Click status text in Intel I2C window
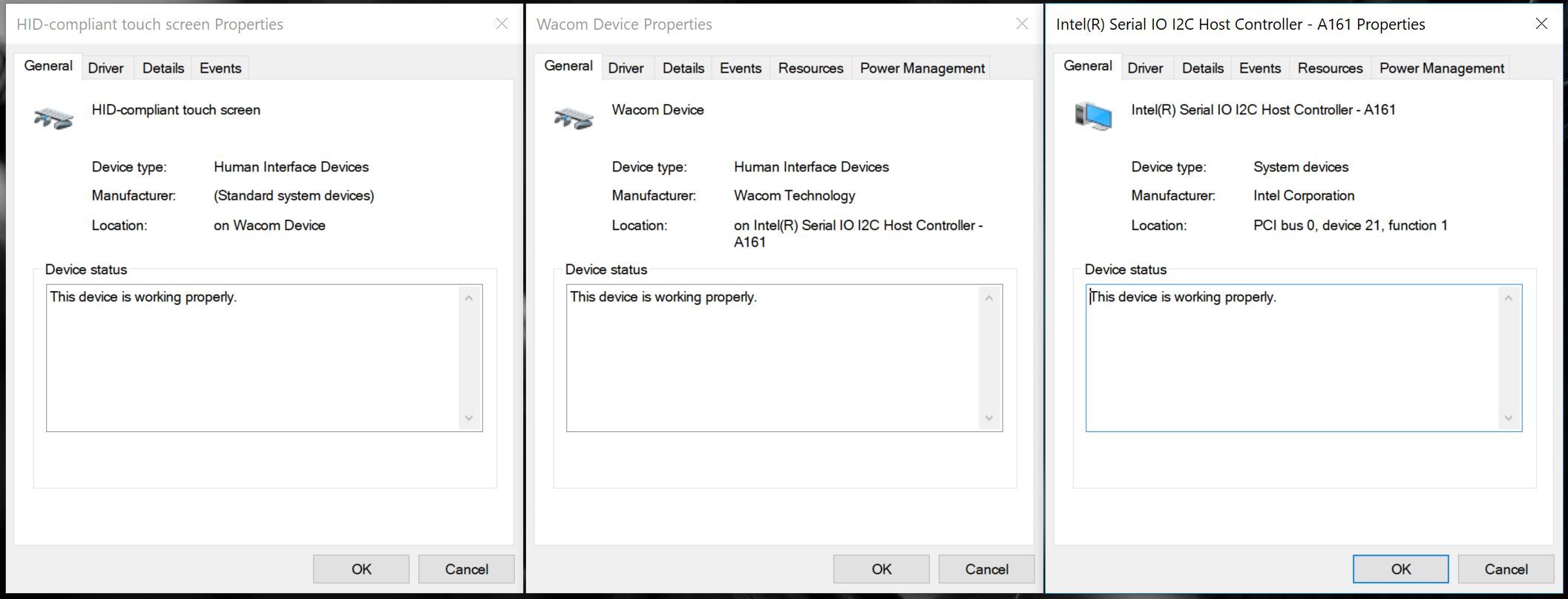The image size is (1568, 599). coord(1183,297)
